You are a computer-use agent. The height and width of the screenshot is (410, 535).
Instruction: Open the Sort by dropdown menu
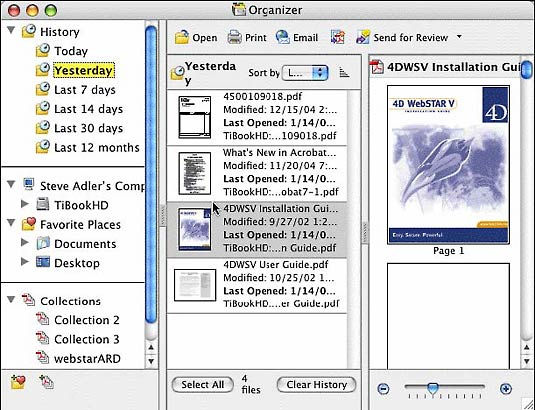[305, 73]
